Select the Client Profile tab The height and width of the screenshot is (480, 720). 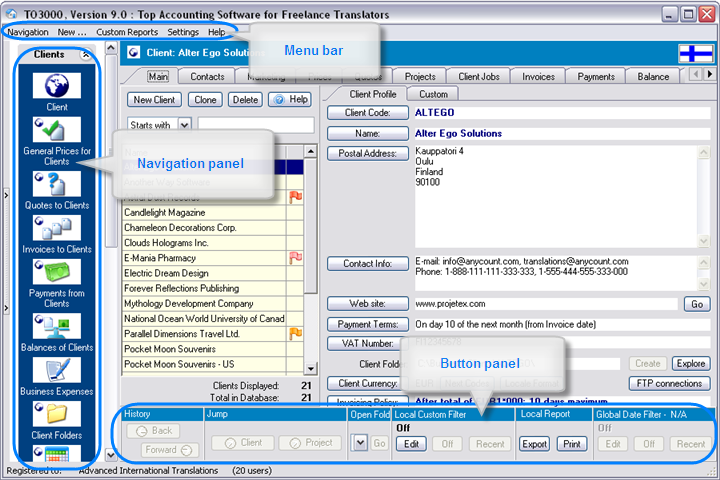tap(372, 94)
